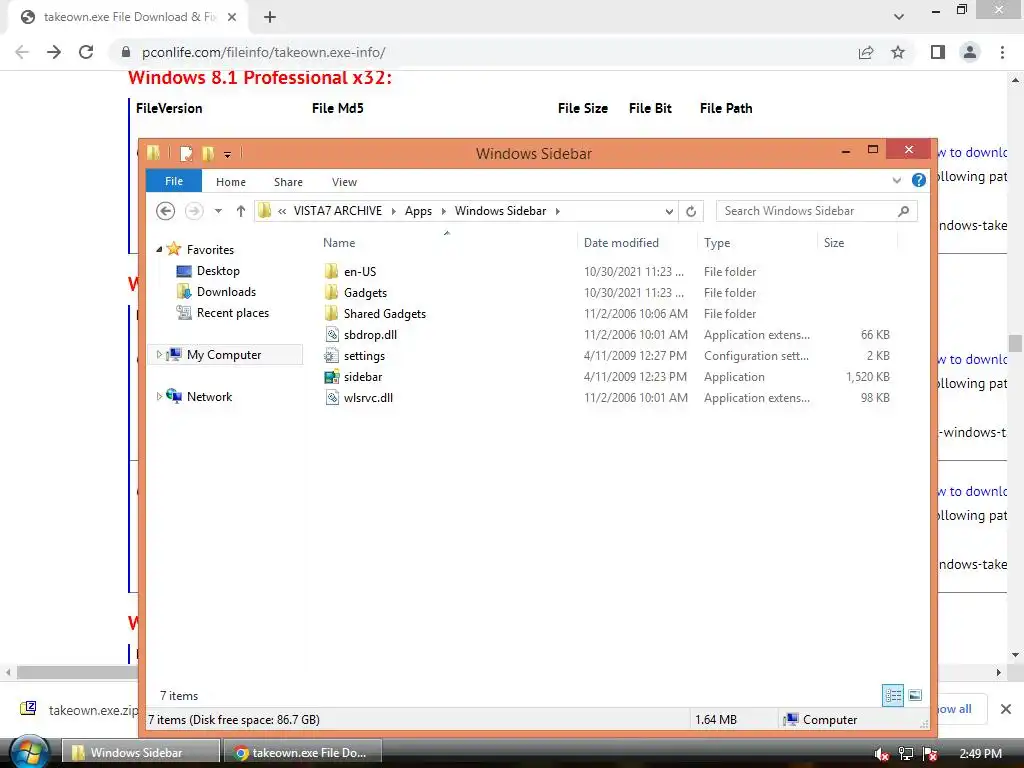The height and width of the screenshot is (768, 1024).
Task: Select Recent places in Favorites
Action: pyautogui.click(x=232, y=313)
